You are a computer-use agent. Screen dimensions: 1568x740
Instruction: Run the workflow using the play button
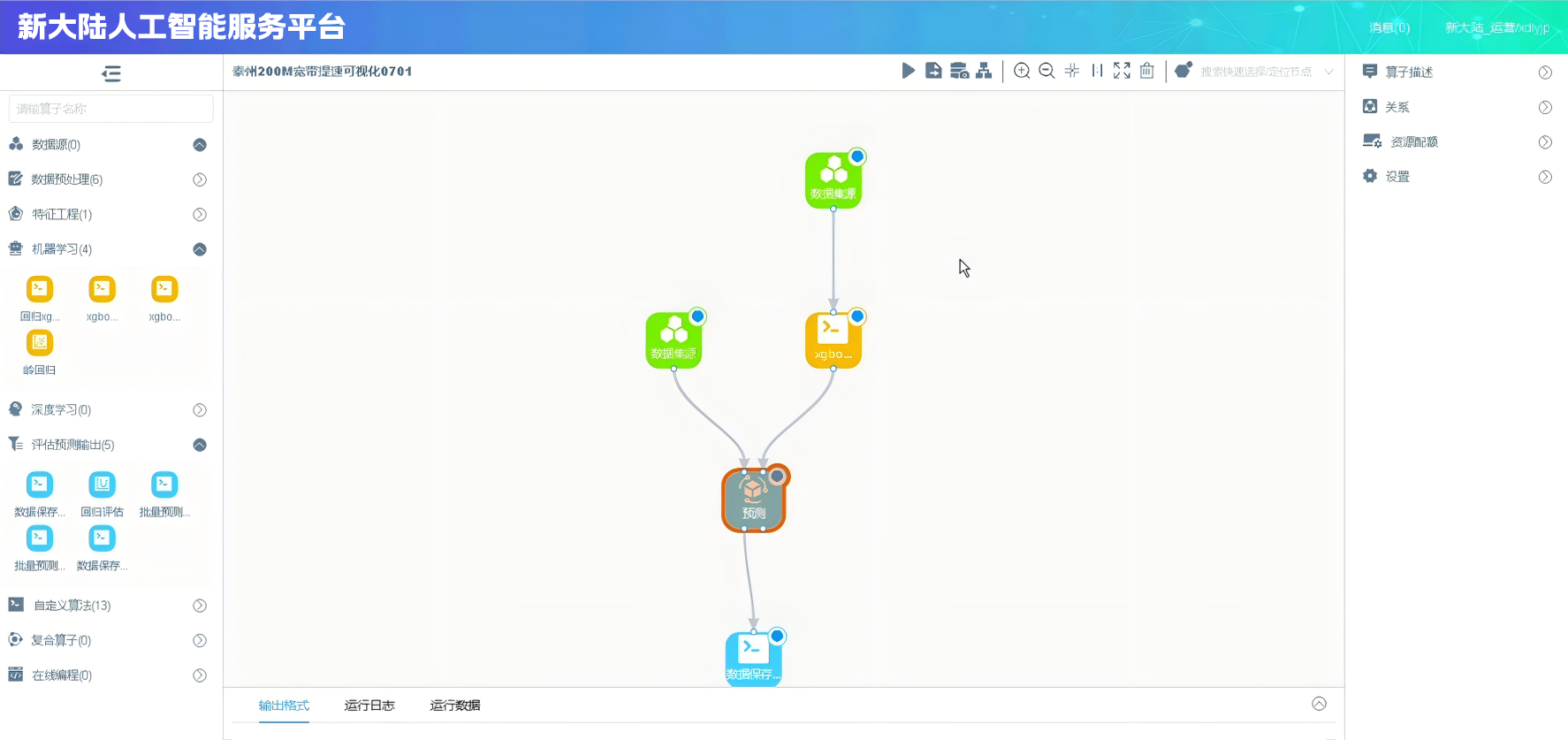908,71
